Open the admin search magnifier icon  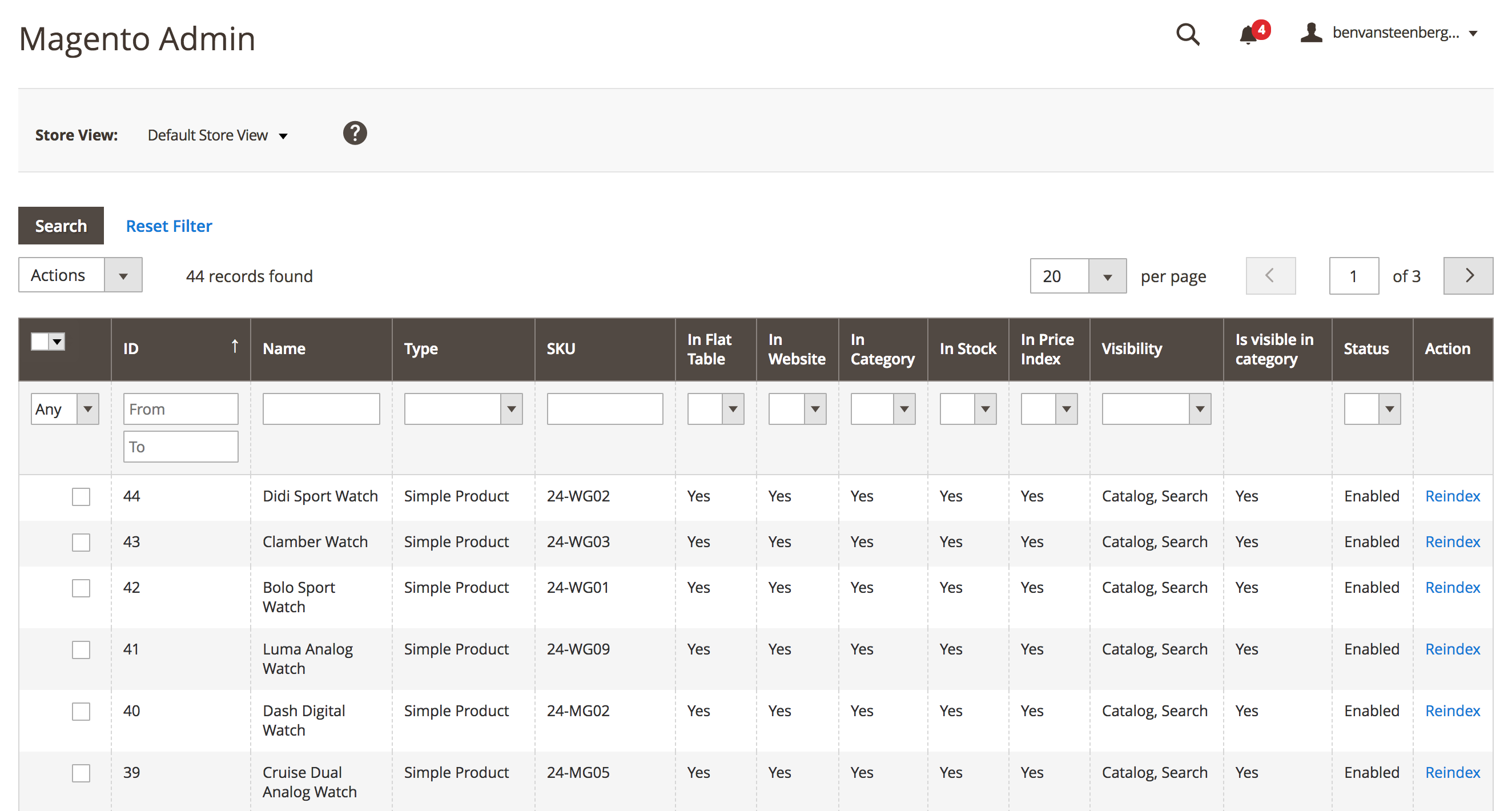pyautogui.click(x=1188, y=34)
